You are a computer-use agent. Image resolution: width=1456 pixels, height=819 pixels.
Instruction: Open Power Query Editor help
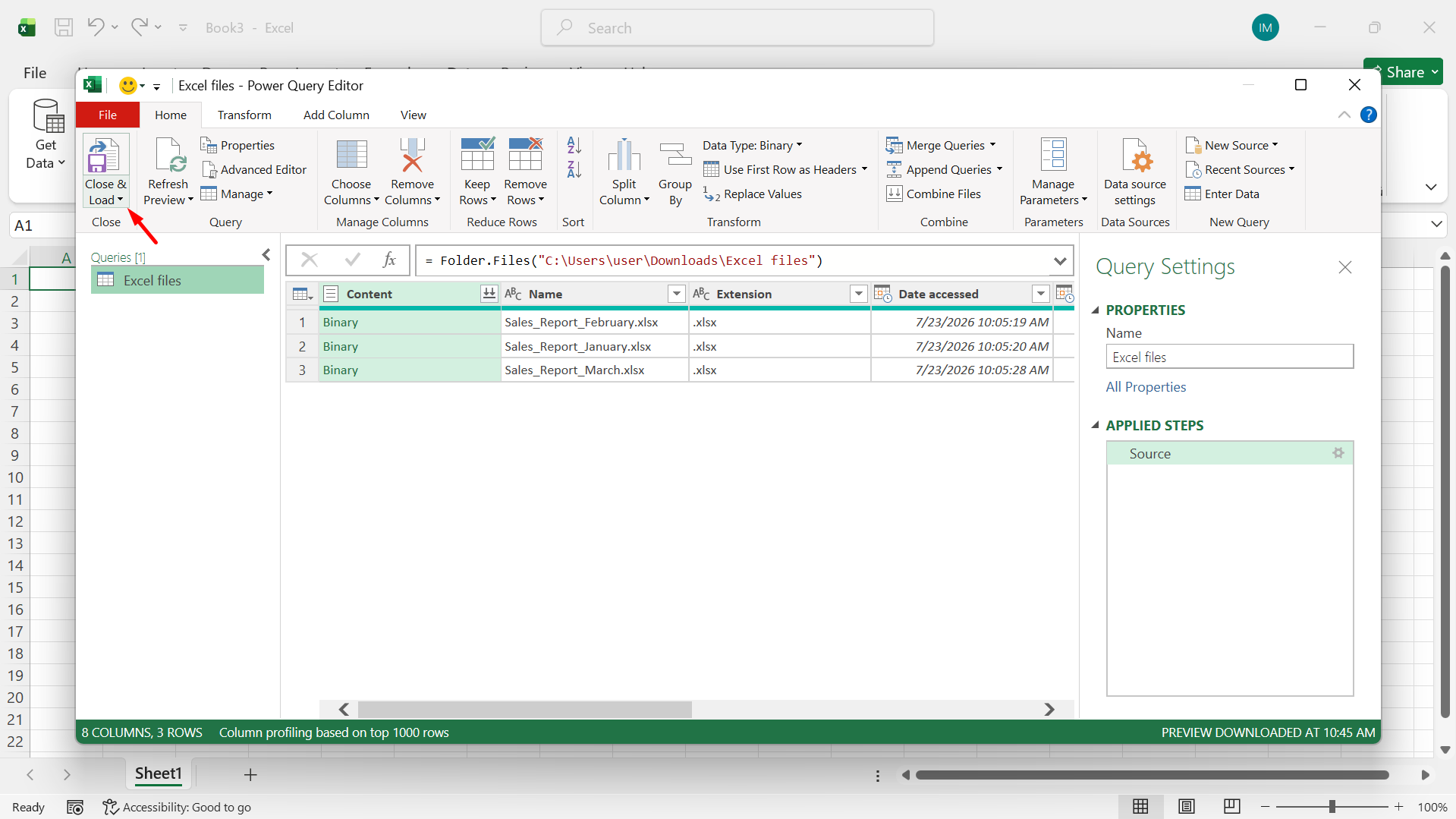click(1369, 115)
